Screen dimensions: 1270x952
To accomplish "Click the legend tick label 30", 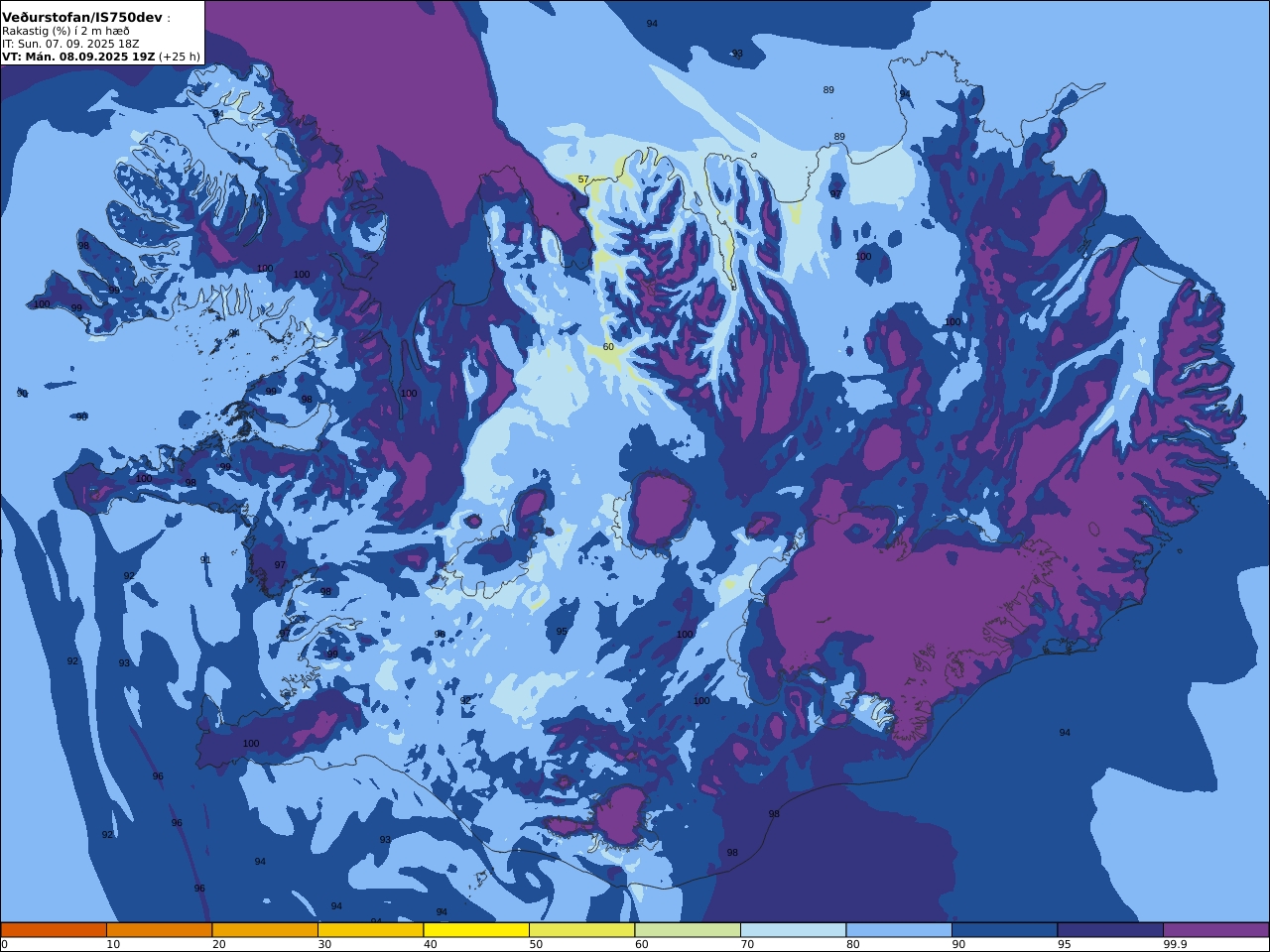I will click(x=324, y=944).
